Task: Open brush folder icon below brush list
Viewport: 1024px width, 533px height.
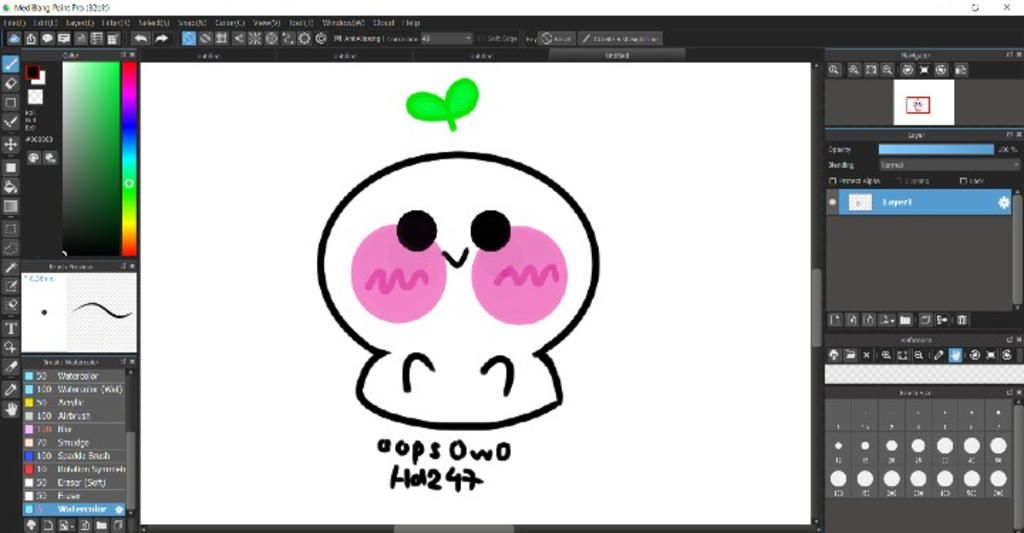Action: click(101, 525)
